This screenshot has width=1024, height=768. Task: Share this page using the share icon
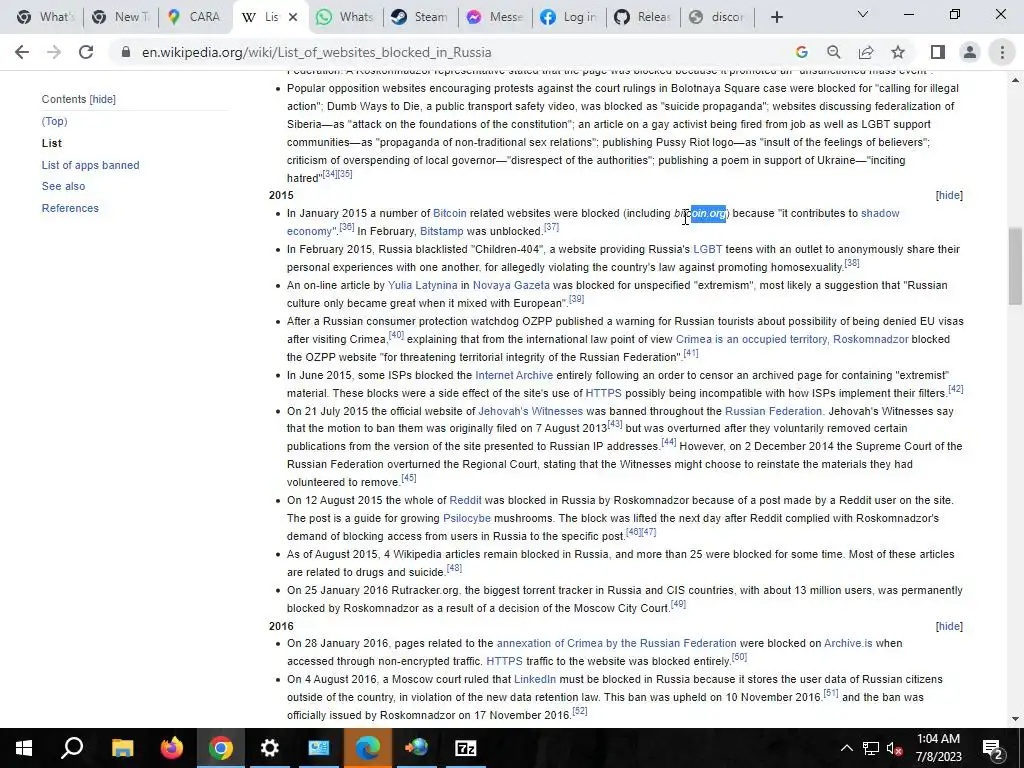866,52
